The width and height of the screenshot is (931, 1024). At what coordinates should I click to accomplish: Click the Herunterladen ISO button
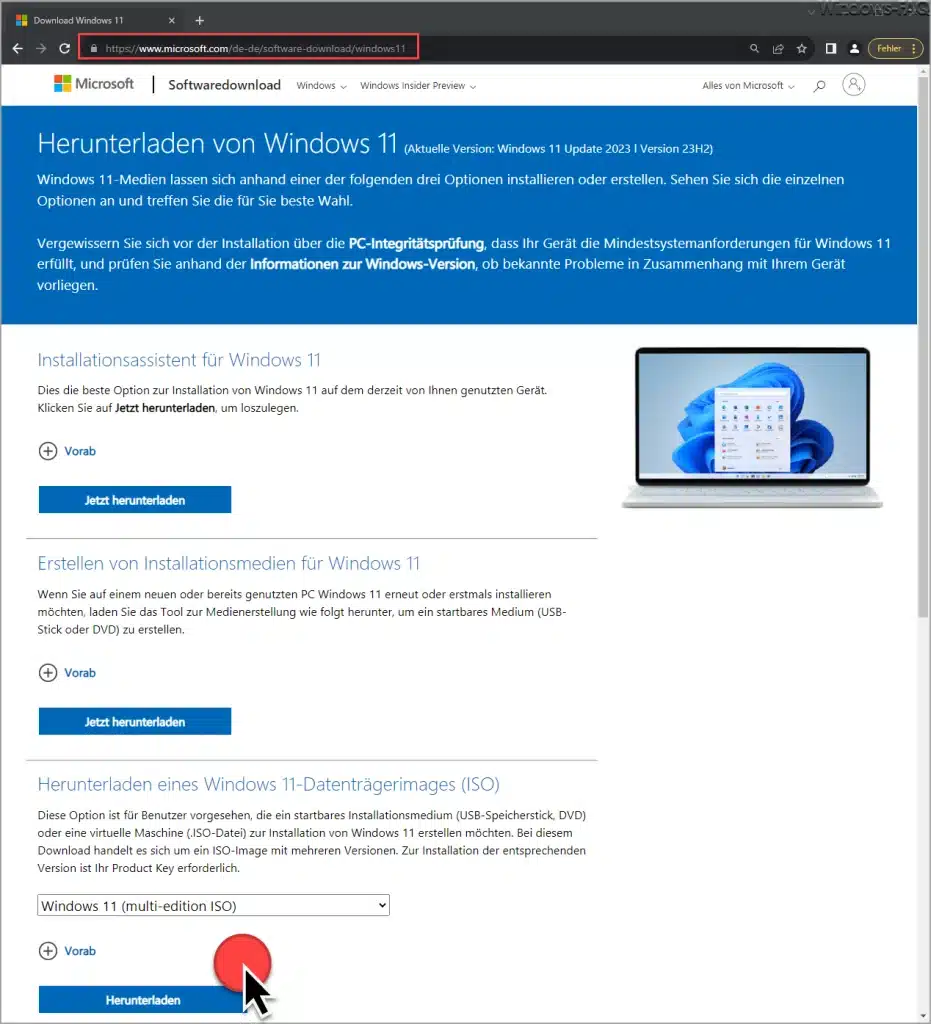tap(142, 1000)
